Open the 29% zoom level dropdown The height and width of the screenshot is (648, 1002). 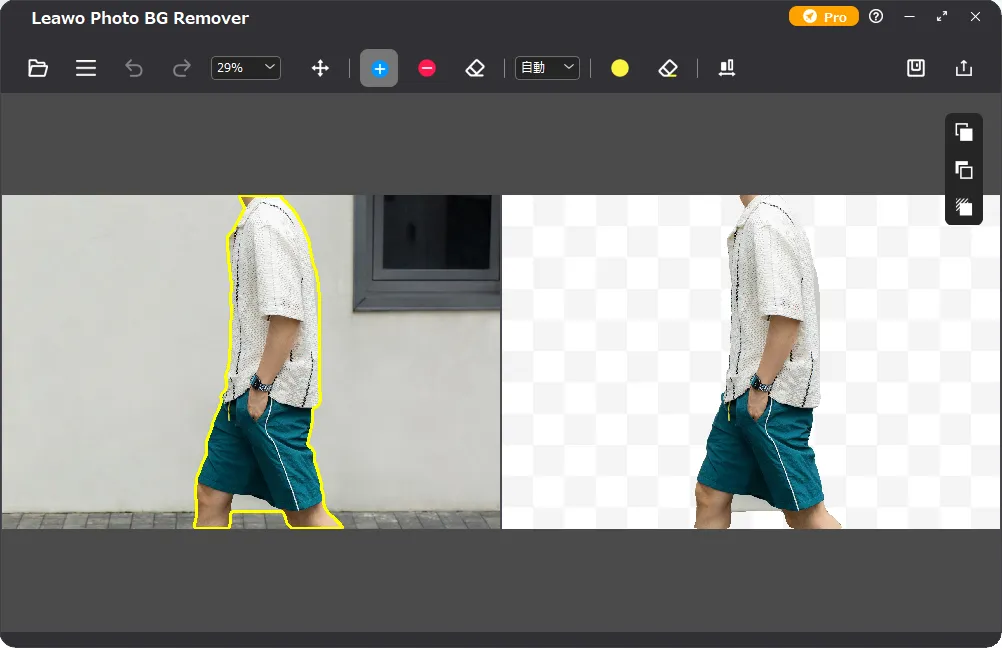click(246, 68)
